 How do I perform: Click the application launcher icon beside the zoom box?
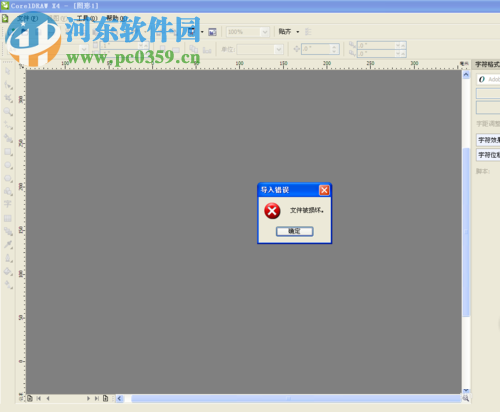[212, 32]
